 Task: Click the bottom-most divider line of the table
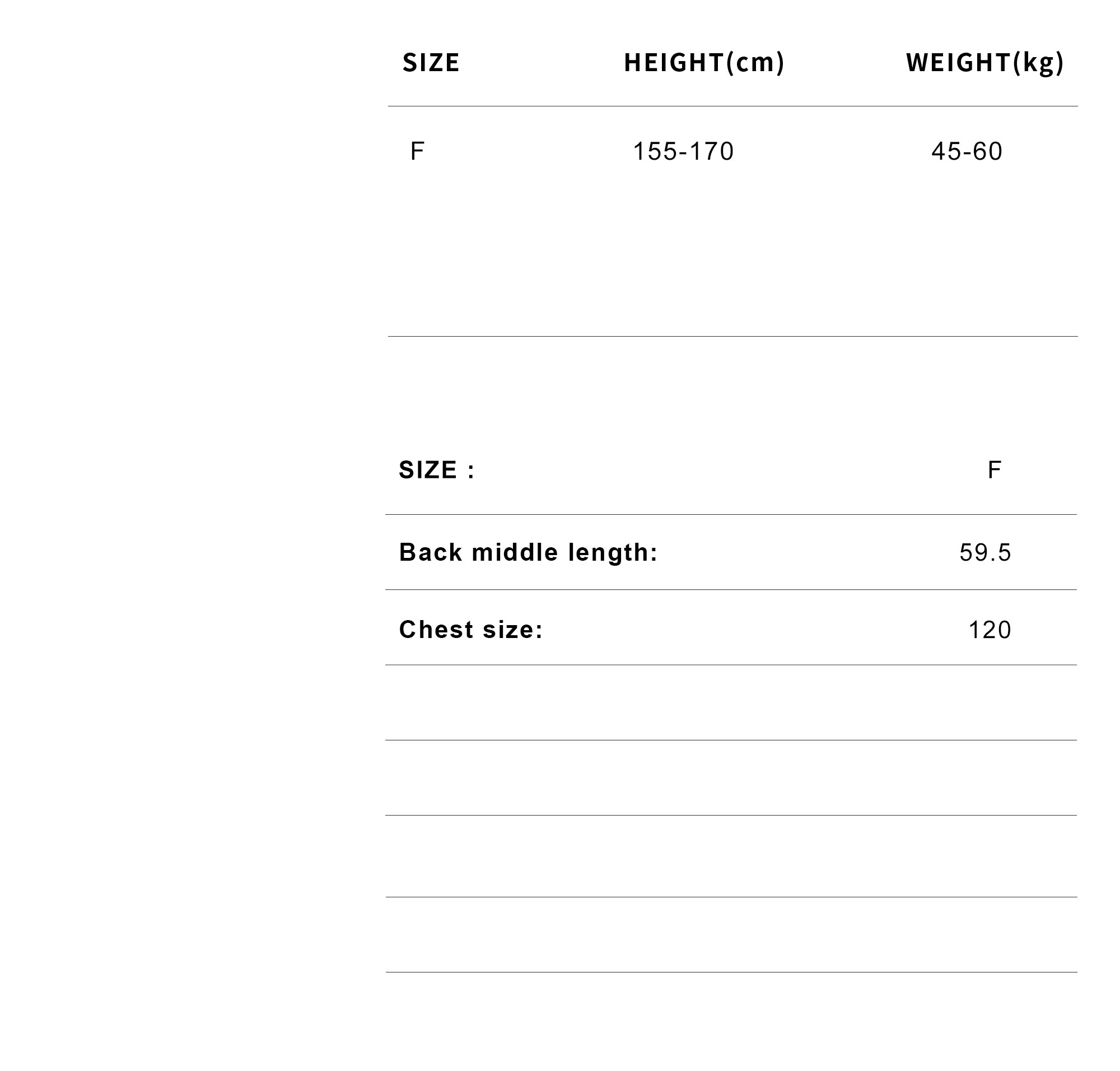point(731,972)
